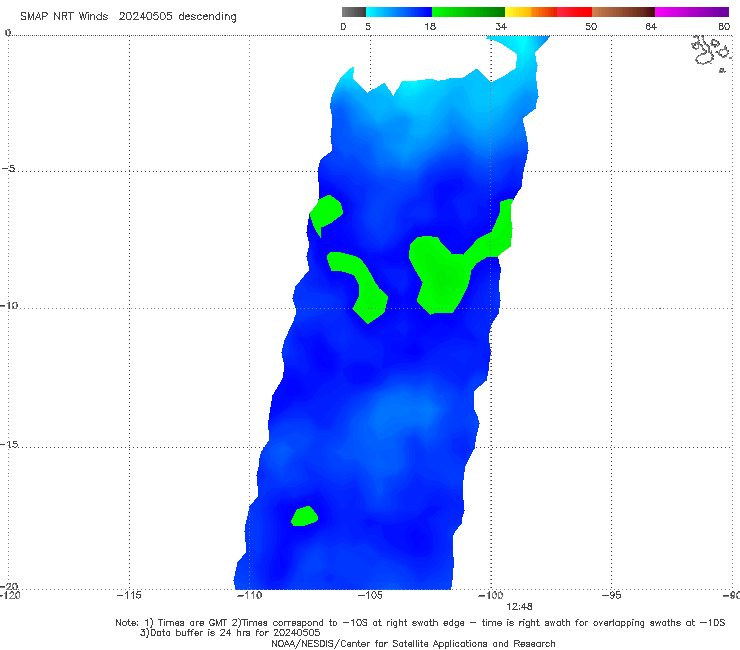Click the title text 'SMAP NRT Winds 20240505 descending'
This screenshot has width=740, height=650.
(x=128, y=16)
